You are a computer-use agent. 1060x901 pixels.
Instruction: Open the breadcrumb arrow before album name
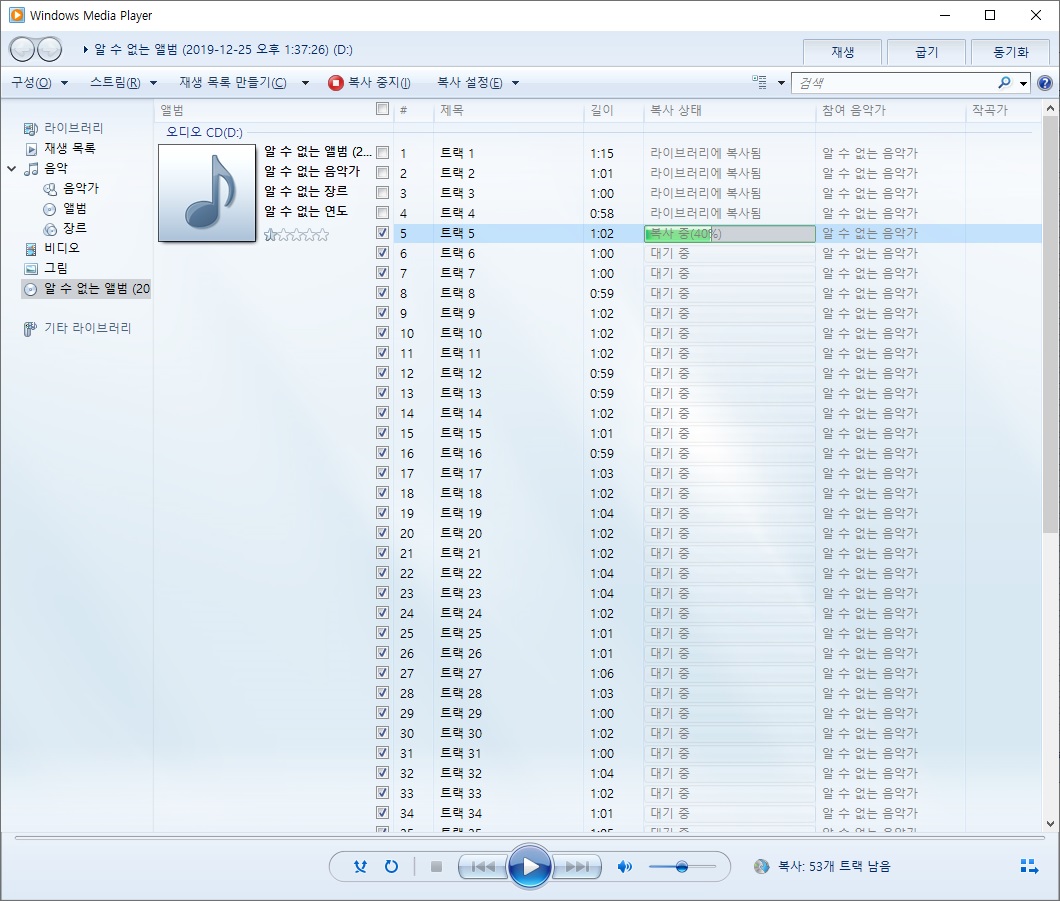(x=86, y=49)
